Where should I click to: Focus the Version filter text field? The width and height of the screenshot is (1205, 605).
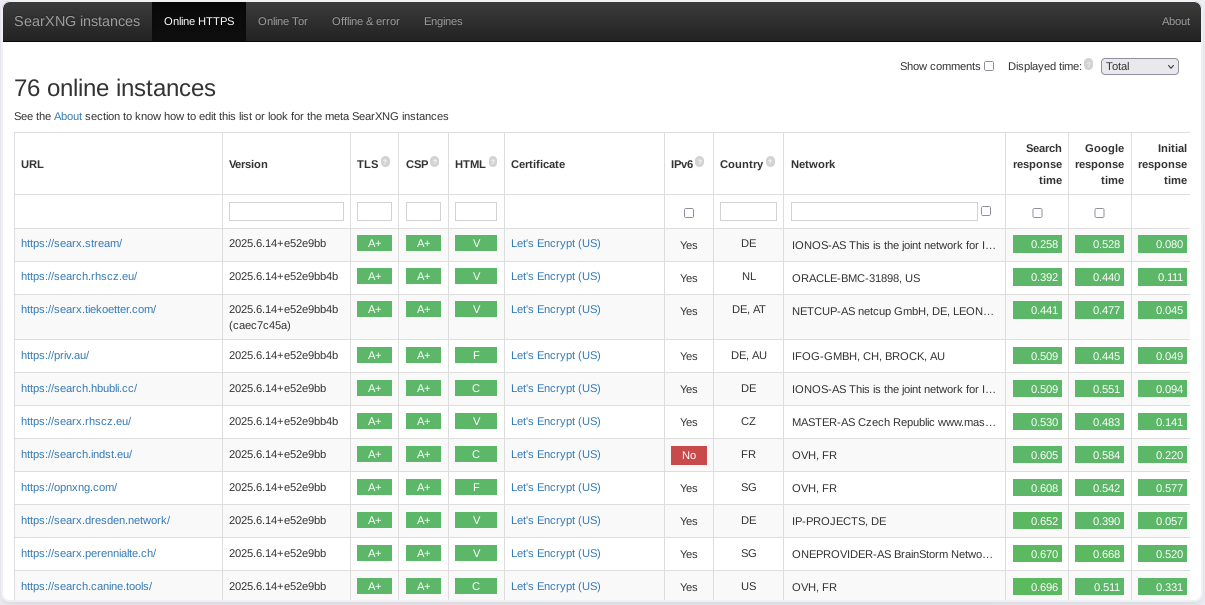coord(286,212)
